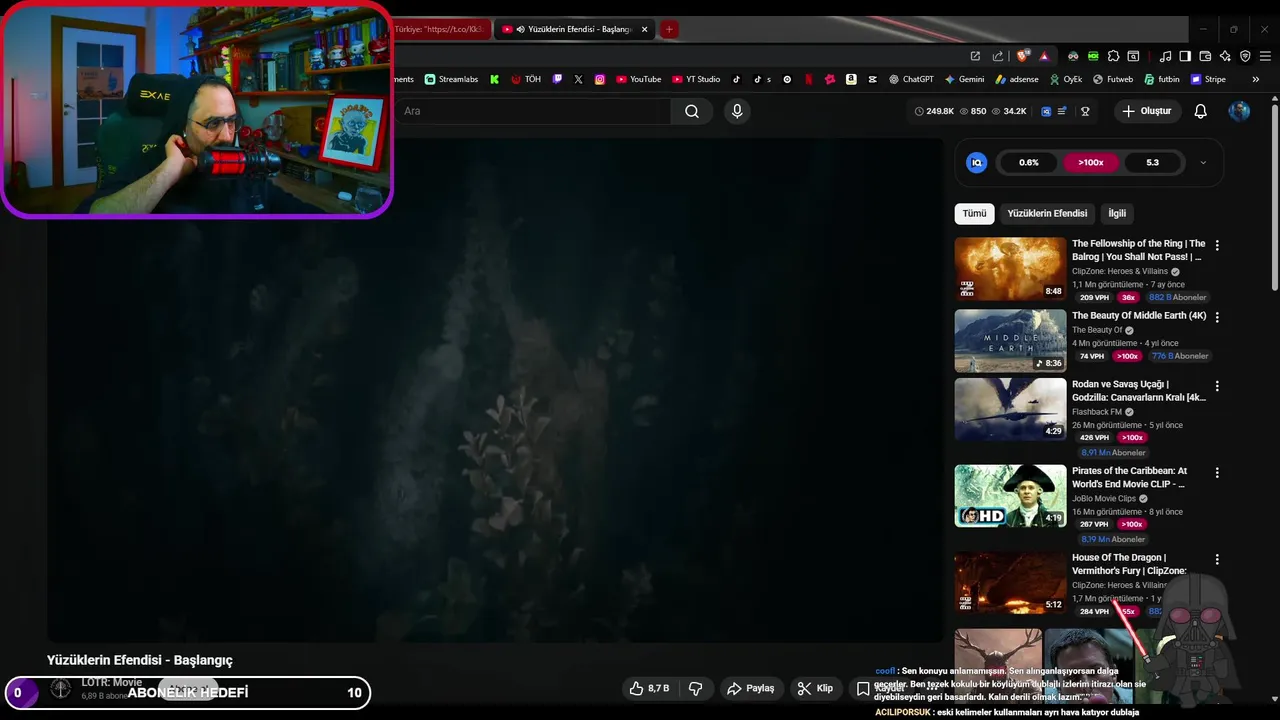
Task: Click the >100x score pill in vidIQ panel
Action: 1091,162
